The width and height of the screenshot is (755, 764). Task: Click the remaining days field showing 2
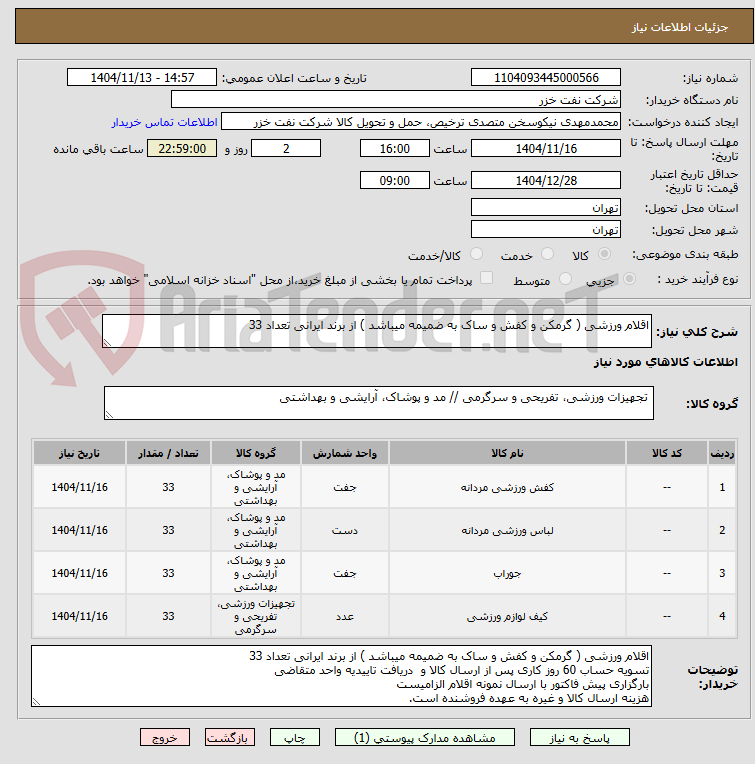point(286,148)
